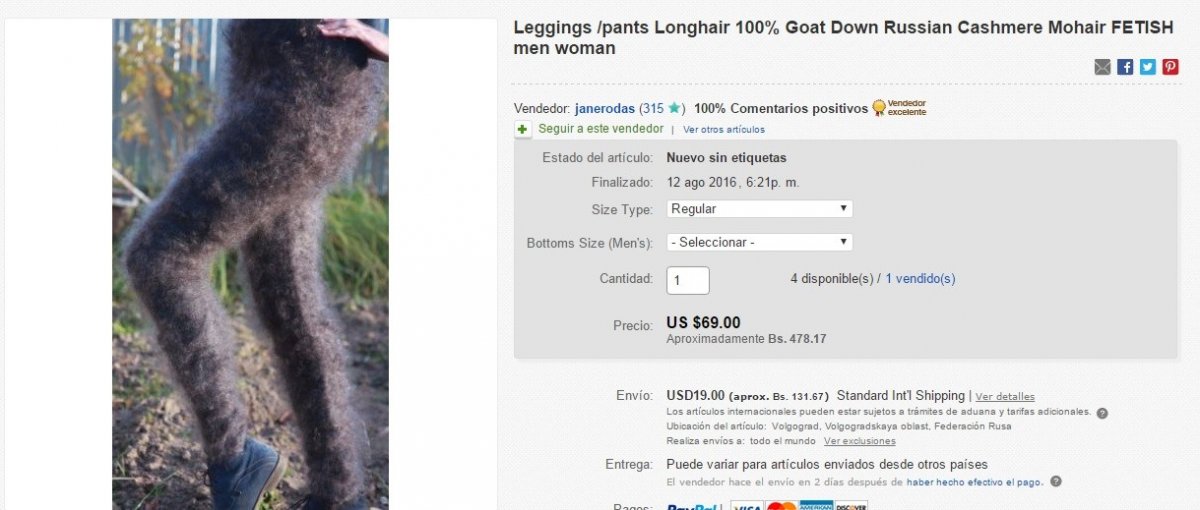
Task: Open the 1 vendido(s) link
Action: 920,279
